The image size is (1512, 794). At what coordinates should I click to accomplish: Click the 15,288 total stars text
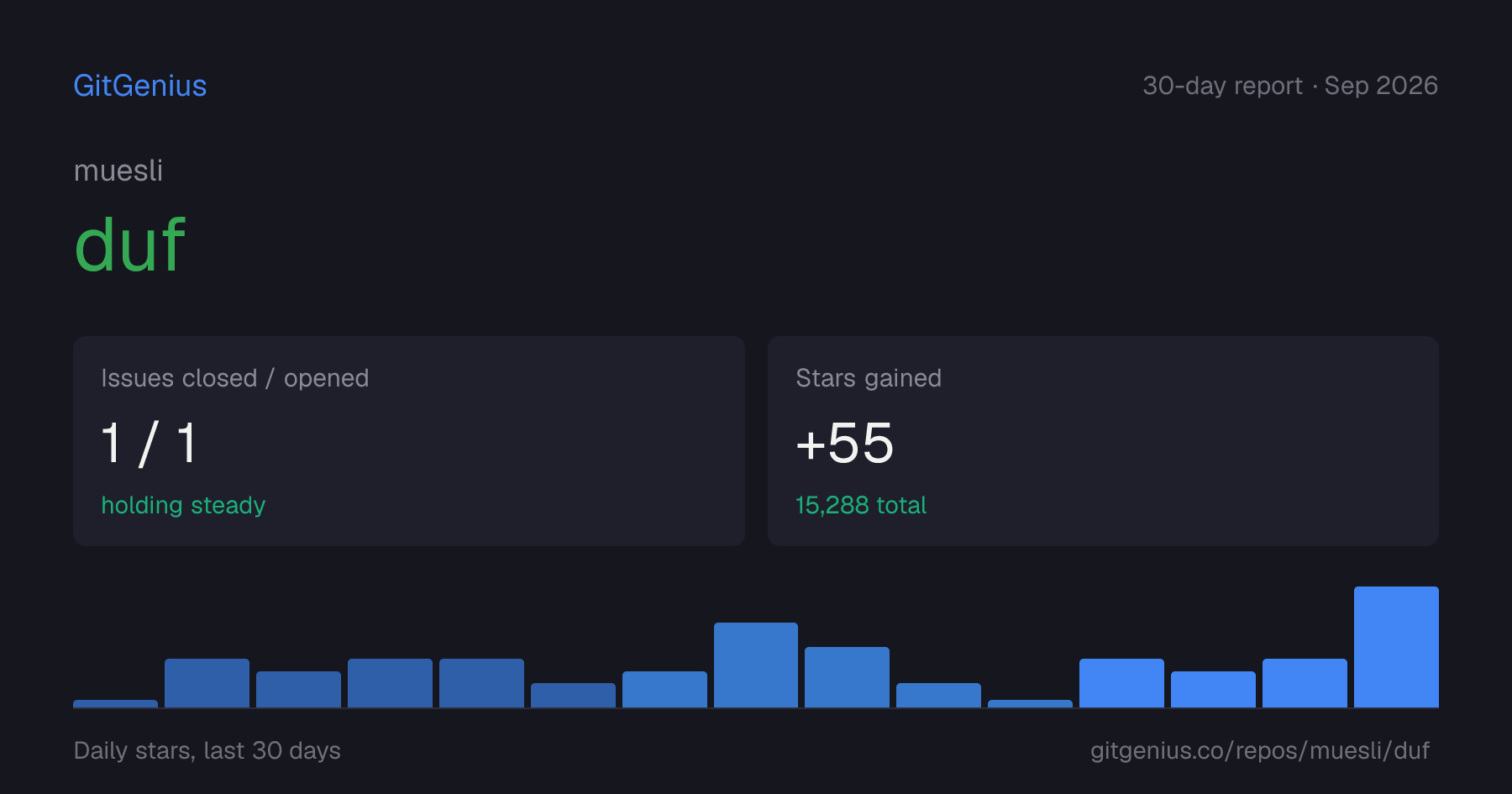coord(861,505)
